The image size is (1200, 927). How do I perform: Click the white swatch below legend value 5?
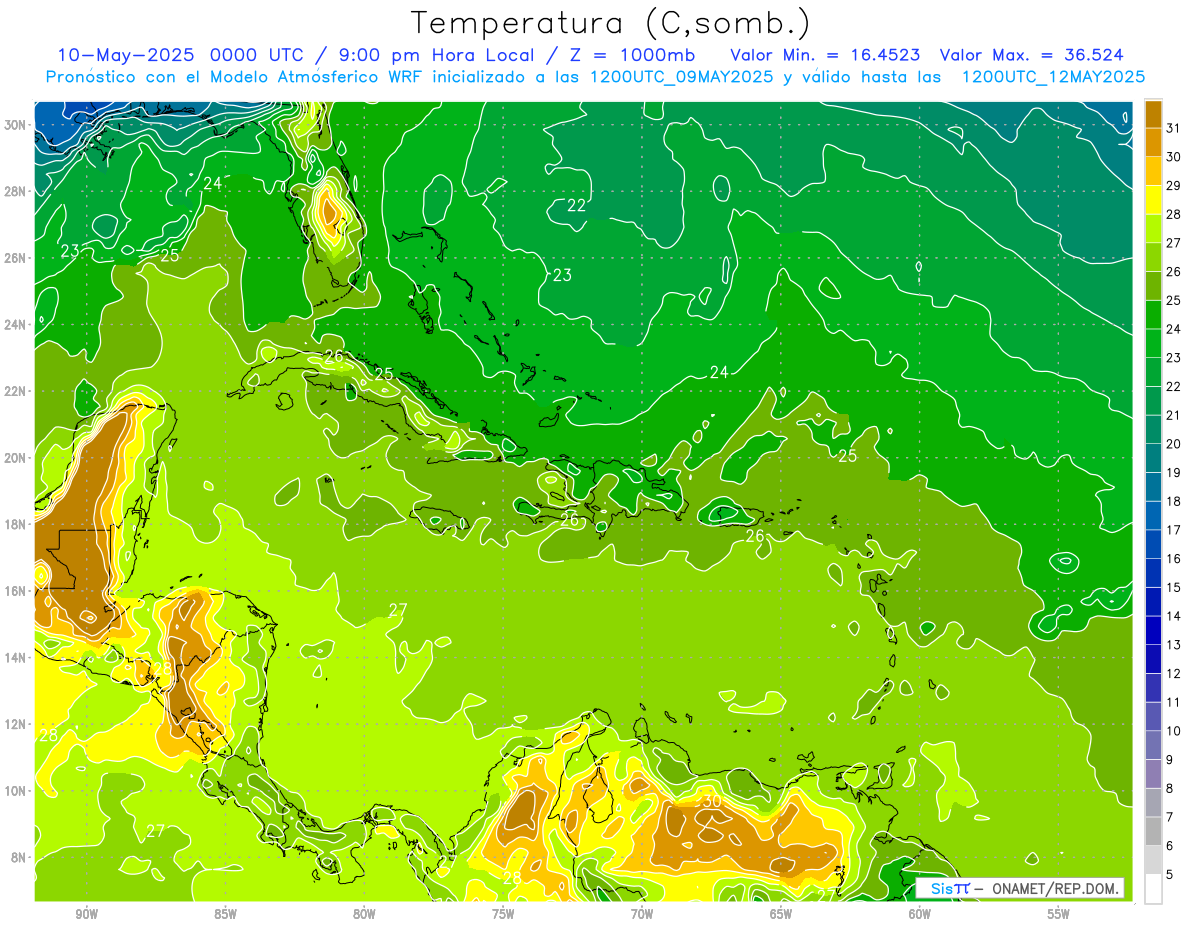[x=1153, y=888]
